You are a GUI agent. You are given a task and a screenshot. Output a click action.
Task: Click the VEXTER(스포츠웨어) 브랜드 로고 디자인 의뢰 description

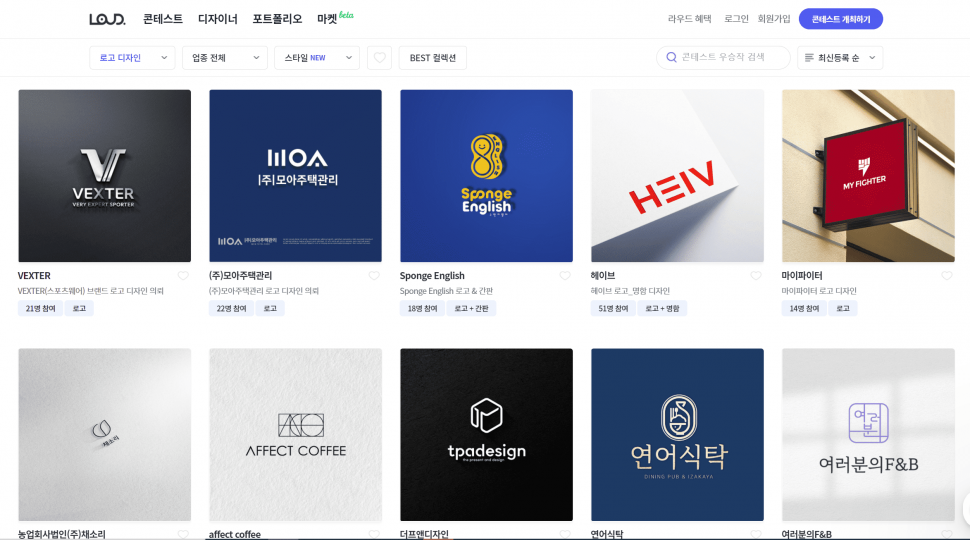click(90, 291)
